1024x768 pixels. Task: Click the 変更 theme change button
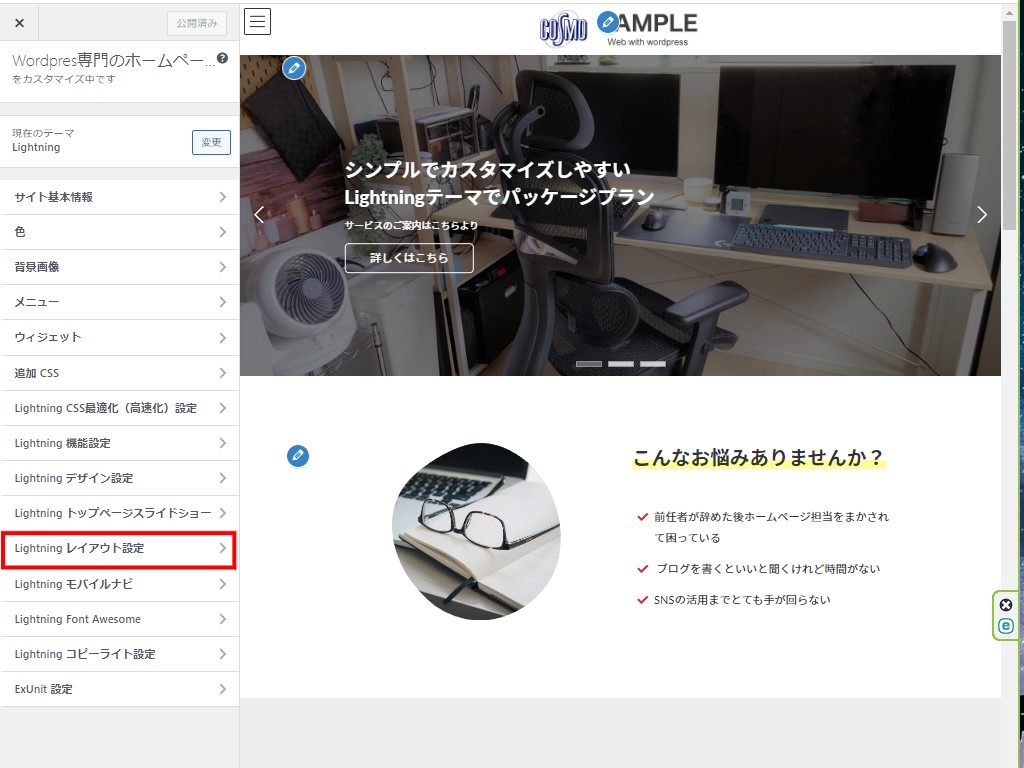click(211, 142)
